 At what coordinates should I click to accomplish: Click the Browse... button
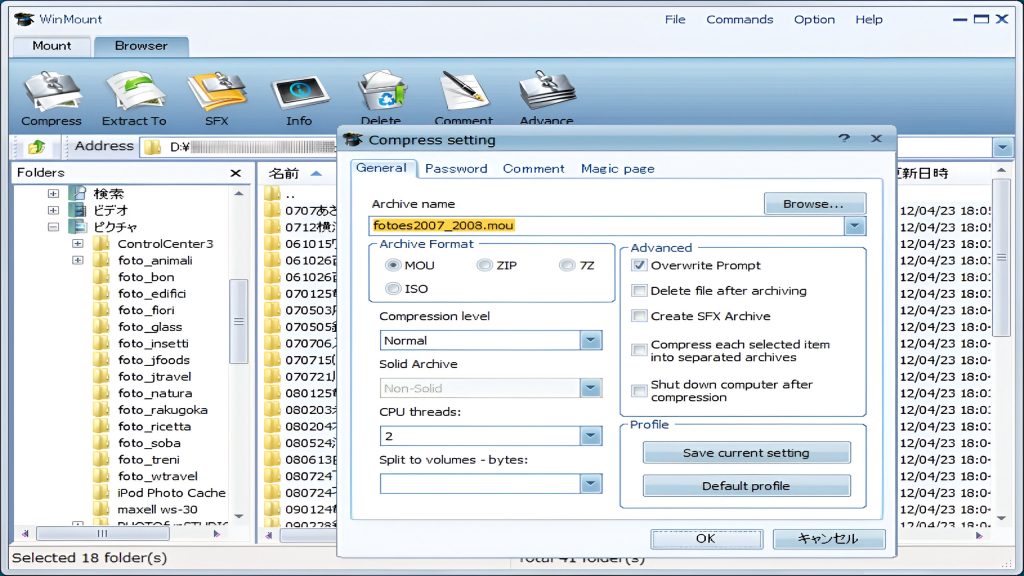[x=814, y=204]
